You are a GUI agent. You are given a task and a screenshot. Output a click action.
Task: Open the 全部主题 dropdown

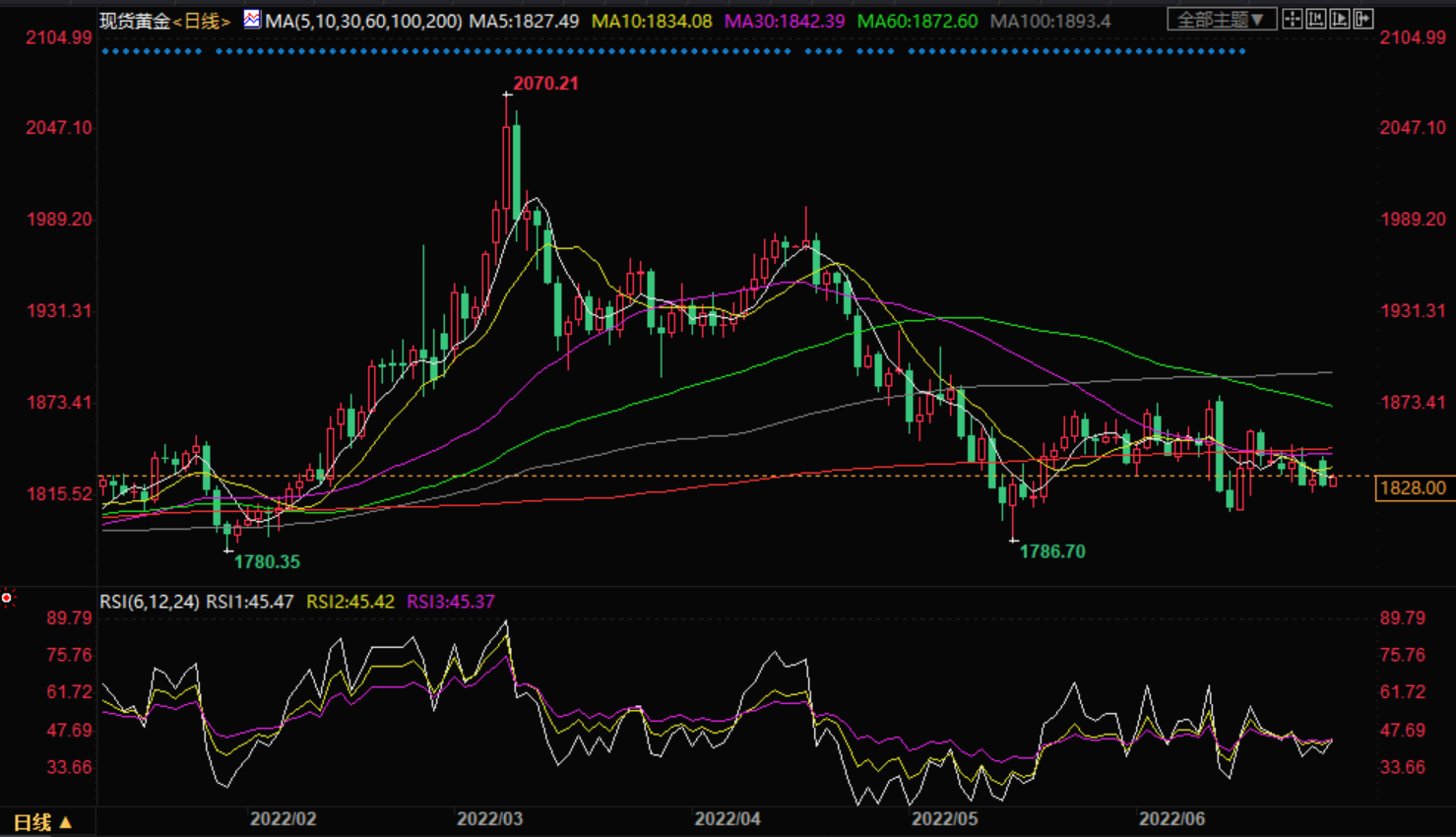click(1221, 19)
